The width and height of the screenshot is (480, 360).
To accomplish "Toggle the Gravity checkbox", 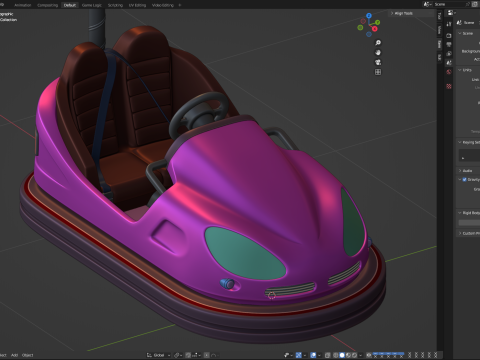I will click(464, 179).
